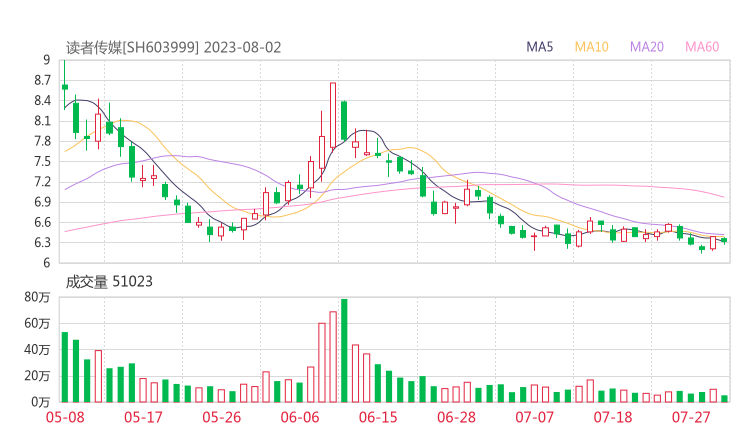This screenshot has width=740, height=440.
Task: Click the MA10 legend label
Action: click(x=591, y=47)
